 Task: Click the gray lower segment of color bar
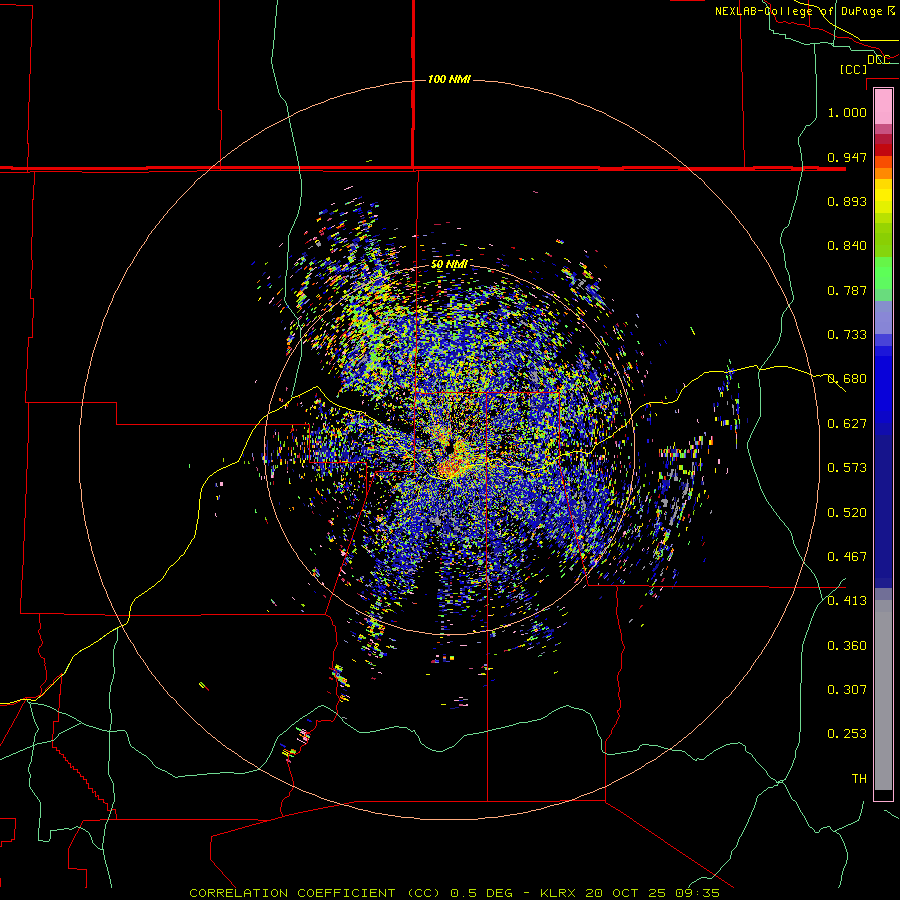(x=883, y=695)
